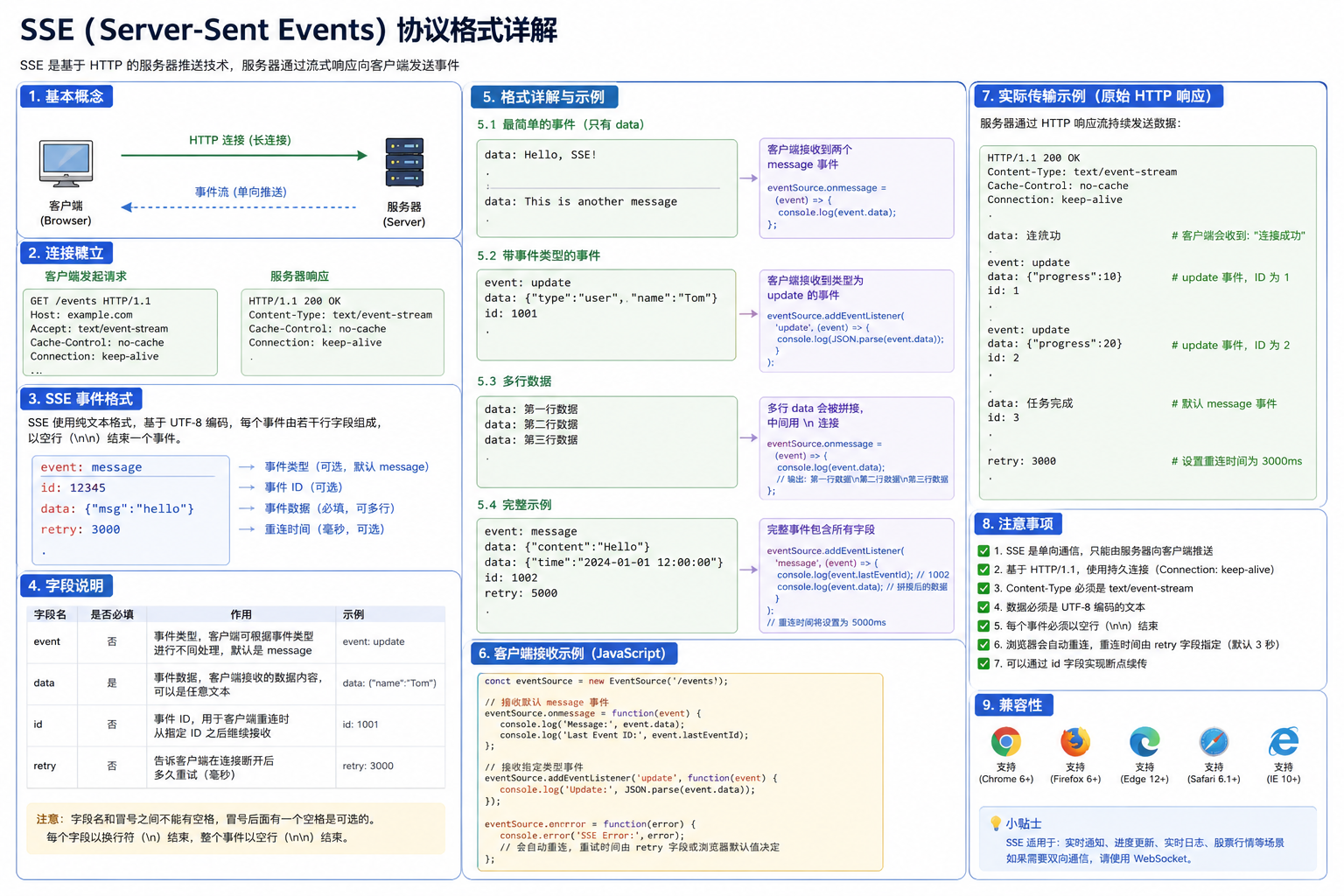Click 'GET /events HTTP/1.1' request line
This screenshot has width=1344, height=896.
91,301
